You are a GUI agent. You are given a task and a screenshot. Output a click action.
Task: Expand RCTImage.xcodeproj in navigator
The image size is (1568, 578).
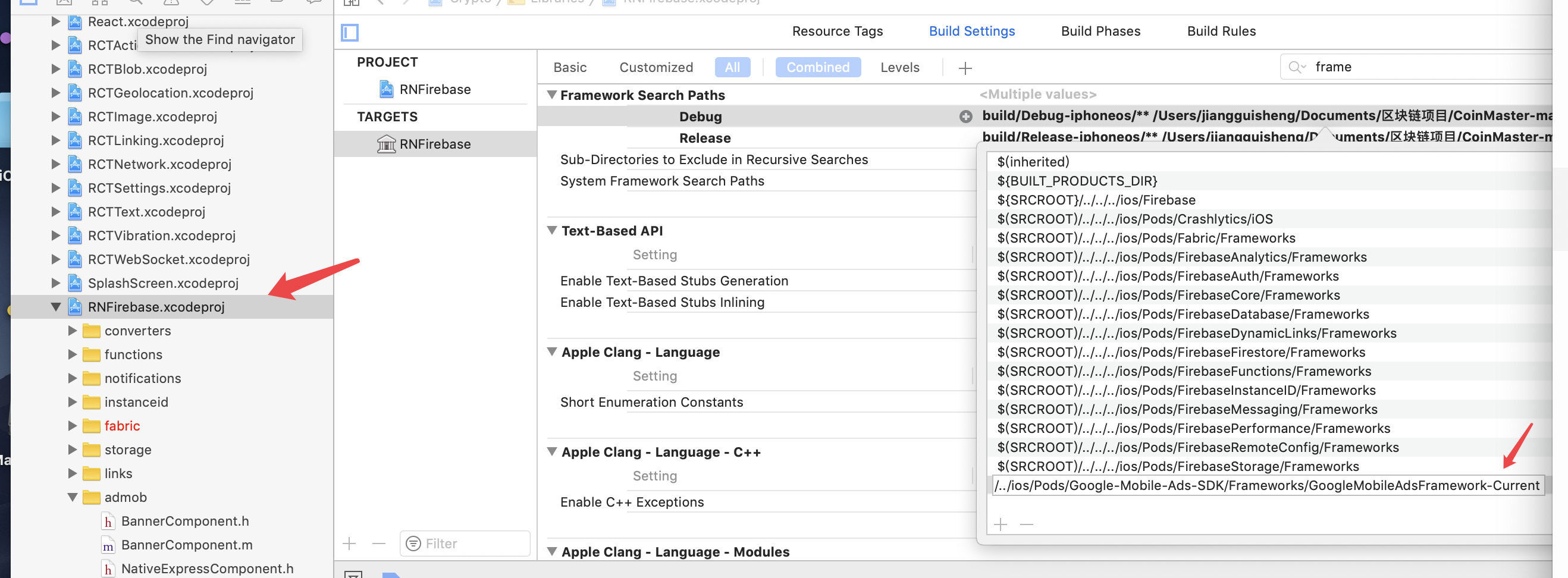(x=55, y=117)
